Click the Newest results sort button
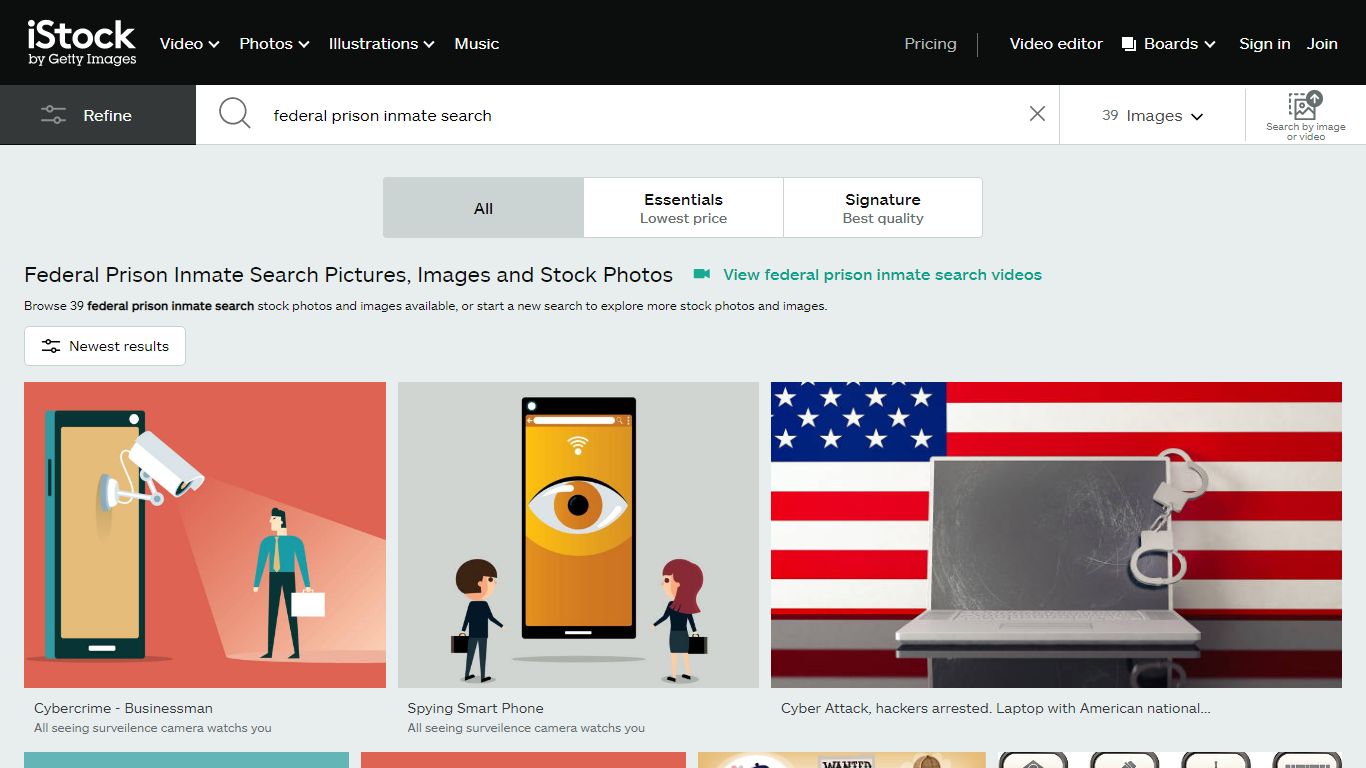The image size is (1366, 768). [x=105, y=346]
